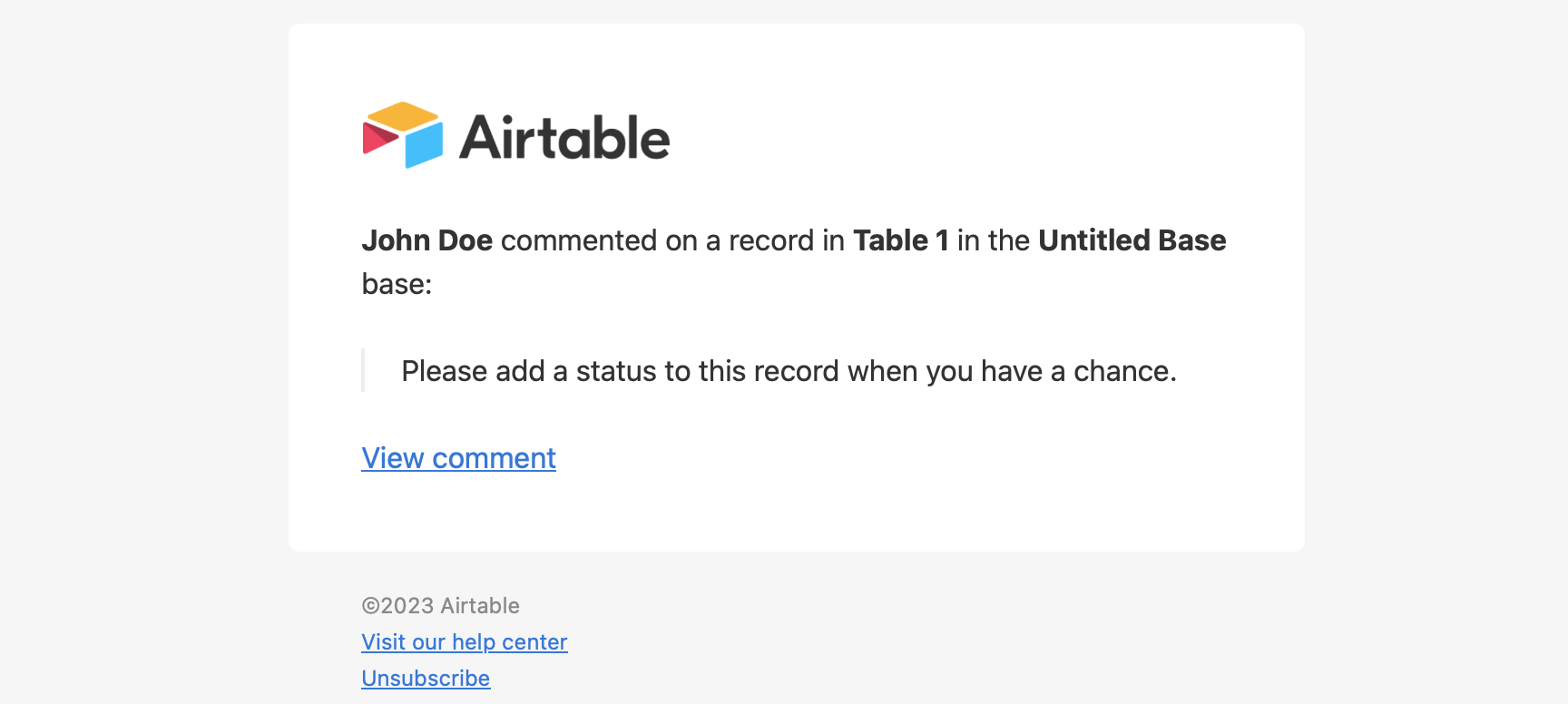
Task: Click the phrase "commented on a record in"
Action: (672, 240)
